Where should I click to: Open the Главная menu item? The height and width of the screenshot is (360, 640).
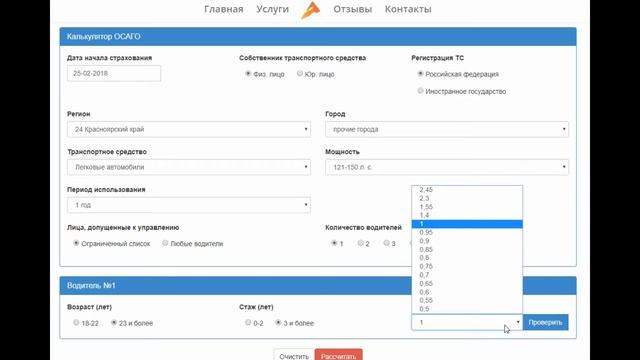click(224, 9)
